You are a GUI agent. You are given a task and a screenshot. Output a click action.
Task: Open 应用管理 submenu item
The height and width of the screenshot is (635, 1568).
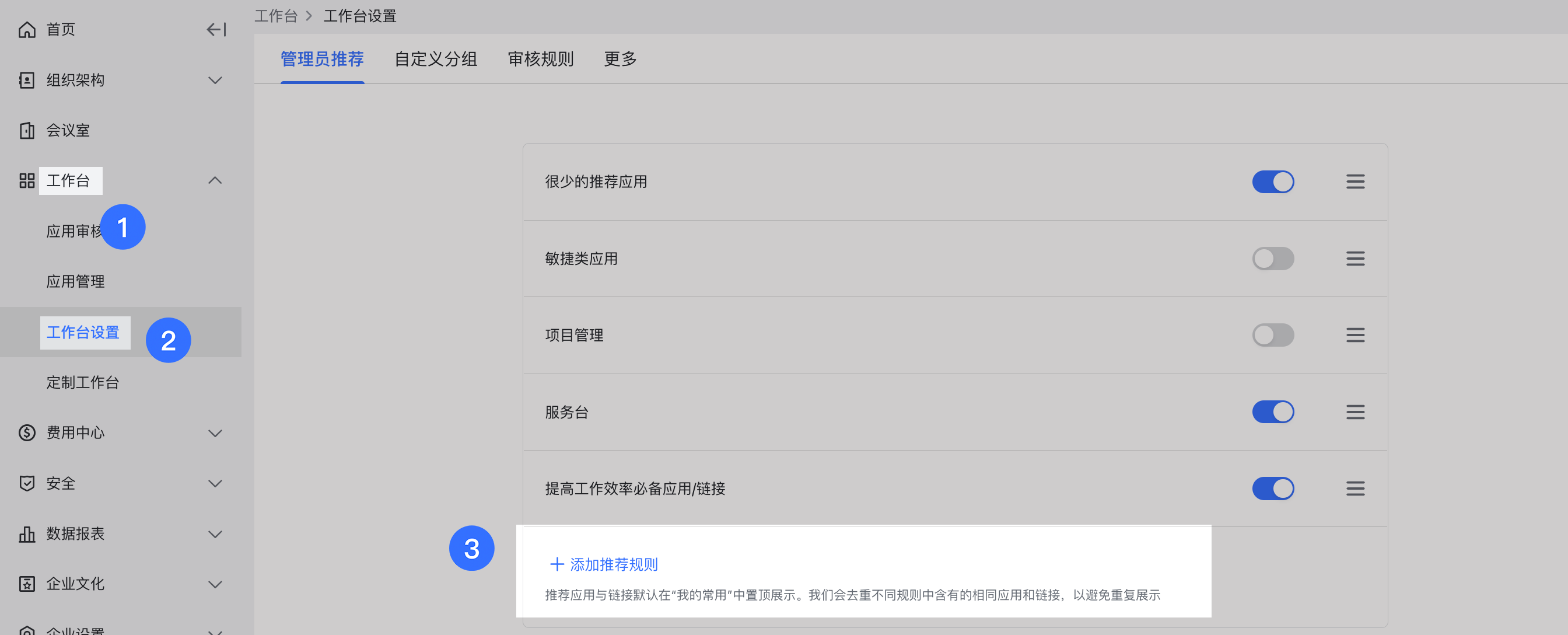tap(75, 282)
